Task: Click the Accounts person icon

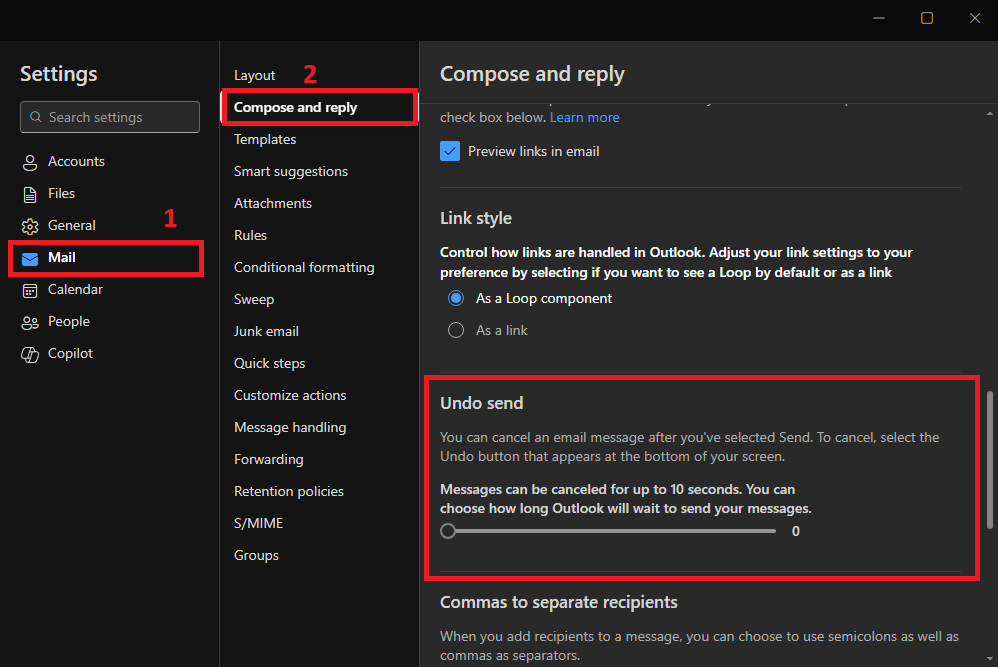Action: point(30,162)
